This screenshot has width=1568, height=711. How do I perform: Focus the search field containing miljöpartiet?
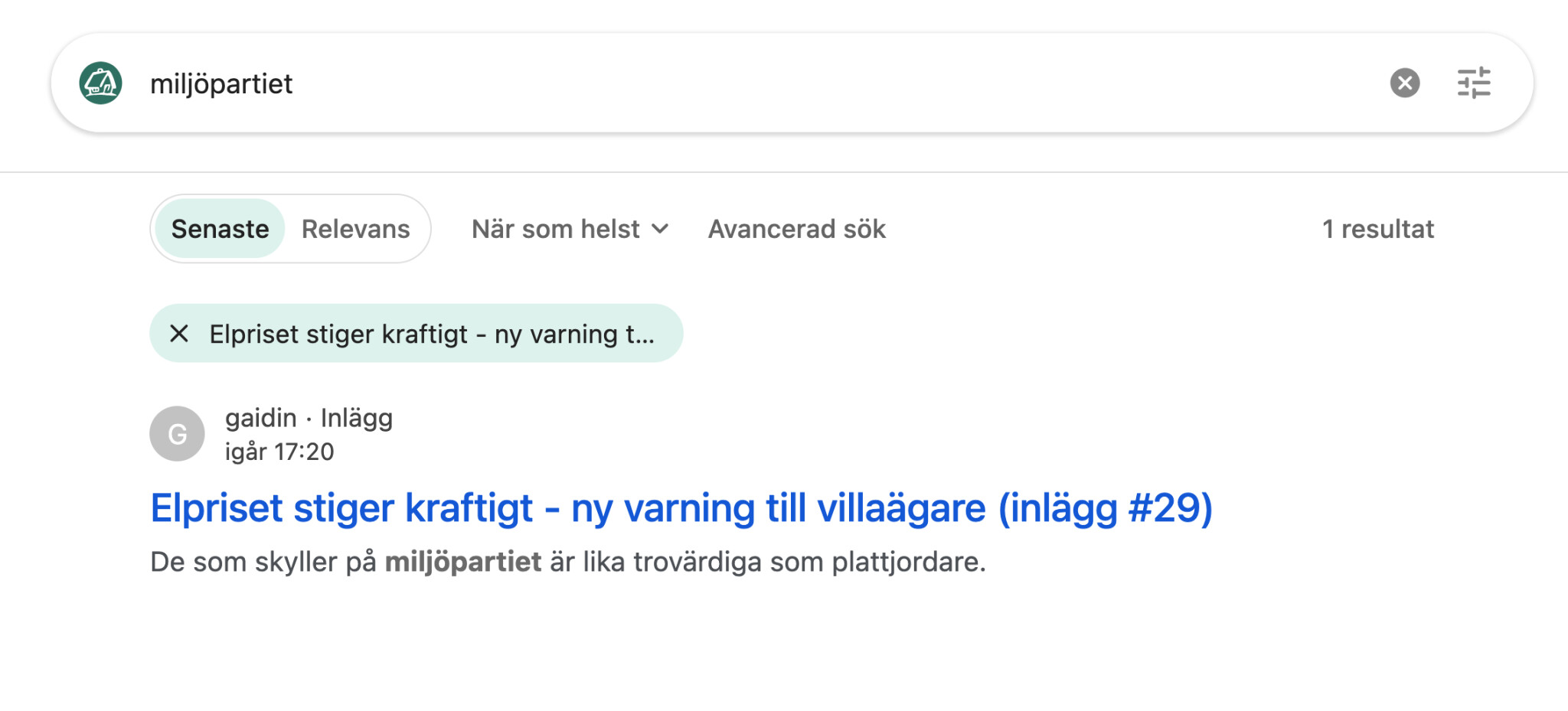click(758, 83)
